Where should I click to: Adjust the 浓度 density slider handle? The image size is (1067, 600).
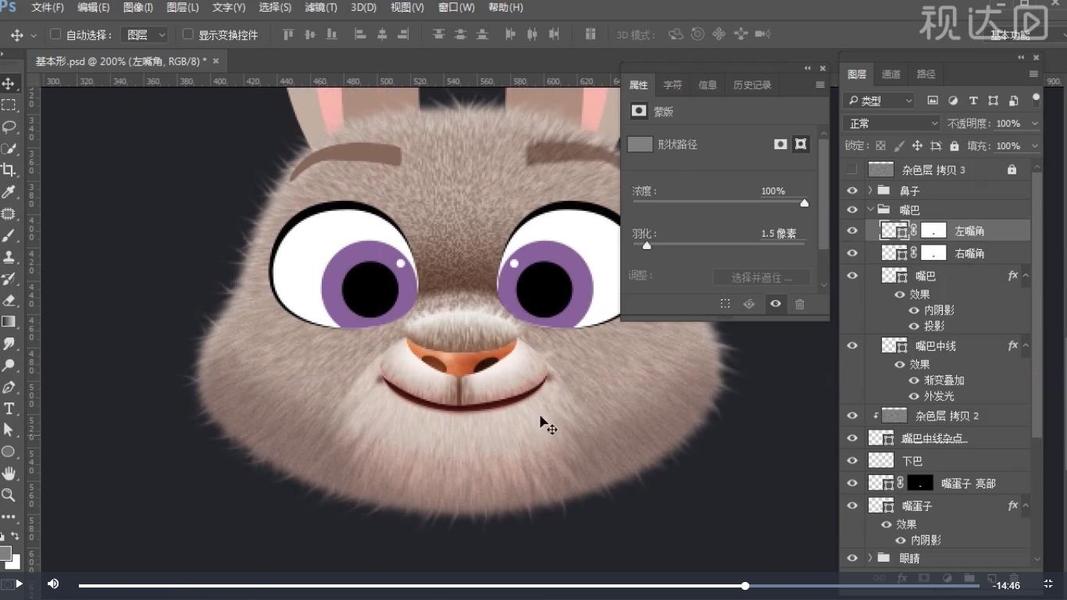tap(804, 203)
